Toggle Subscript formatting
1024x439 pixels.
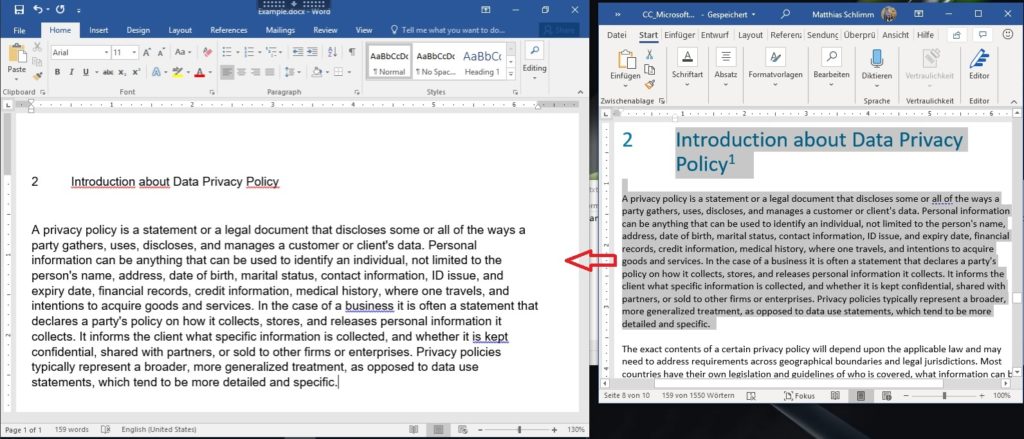click(x=123, y=72)
